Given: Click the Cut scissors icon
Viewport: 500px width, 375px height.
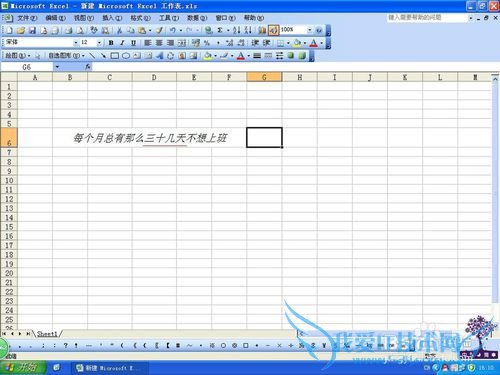Looking at the screenshot, I should 119,30.
